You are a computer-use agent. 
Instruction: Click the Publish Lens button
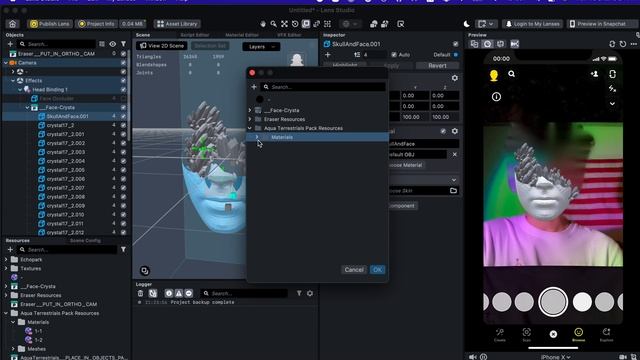tap(49, 24)
